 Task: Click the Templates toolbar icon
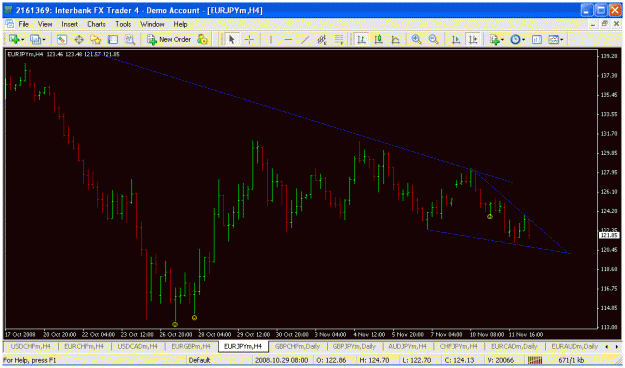(554, 39)
